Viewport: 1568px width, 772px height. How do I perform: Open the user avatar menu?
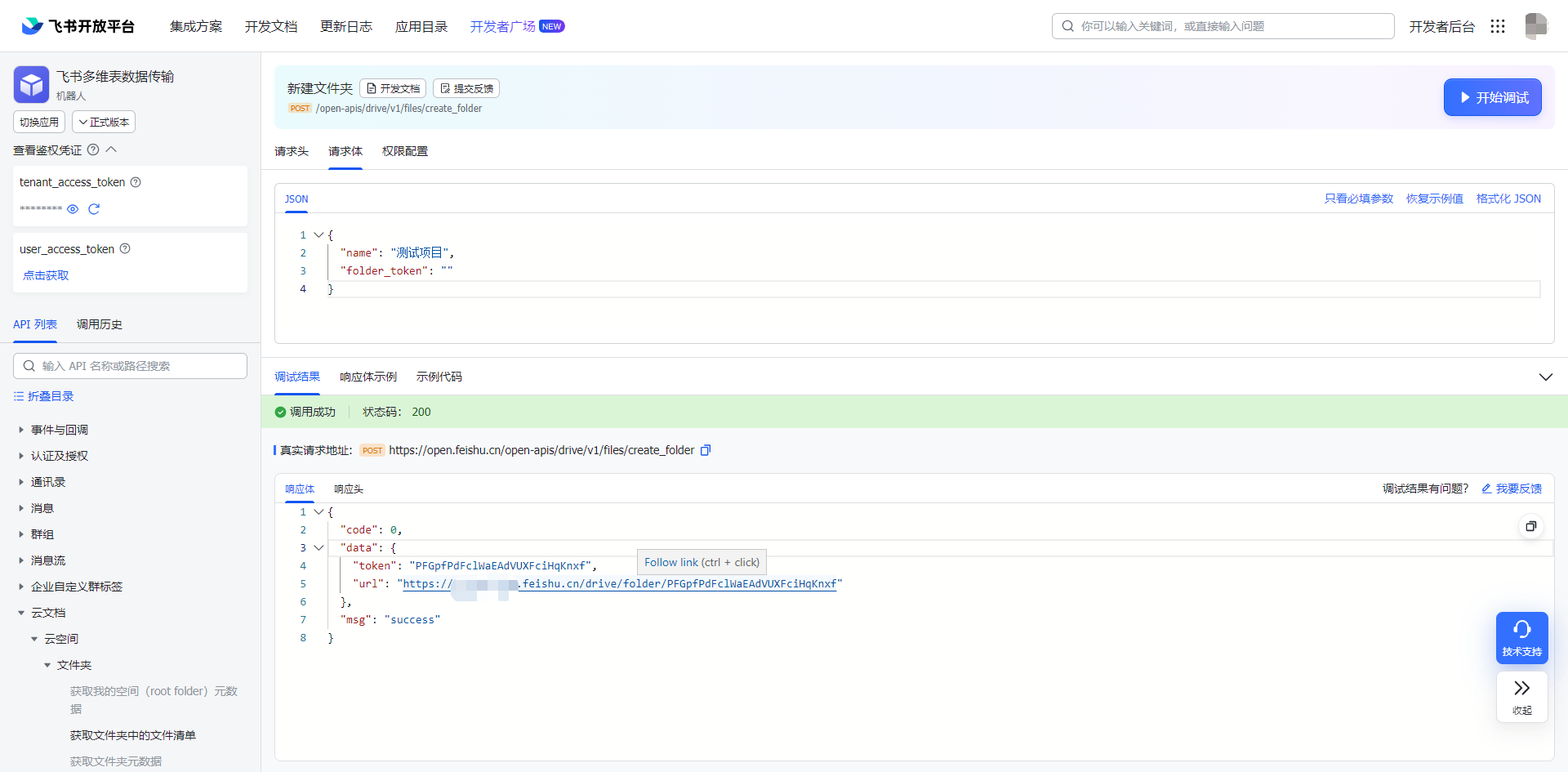tap(1536, 26)
